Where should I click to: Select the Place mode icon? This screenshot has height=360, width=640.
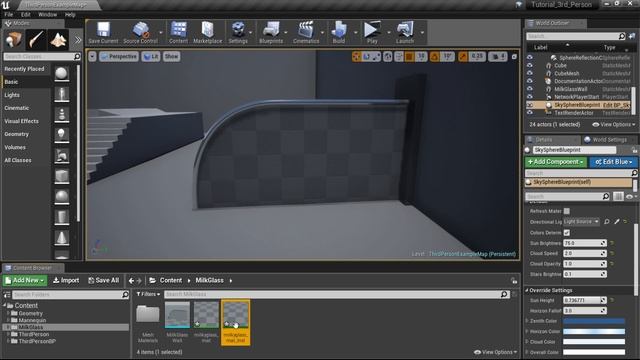click(13, 40)
